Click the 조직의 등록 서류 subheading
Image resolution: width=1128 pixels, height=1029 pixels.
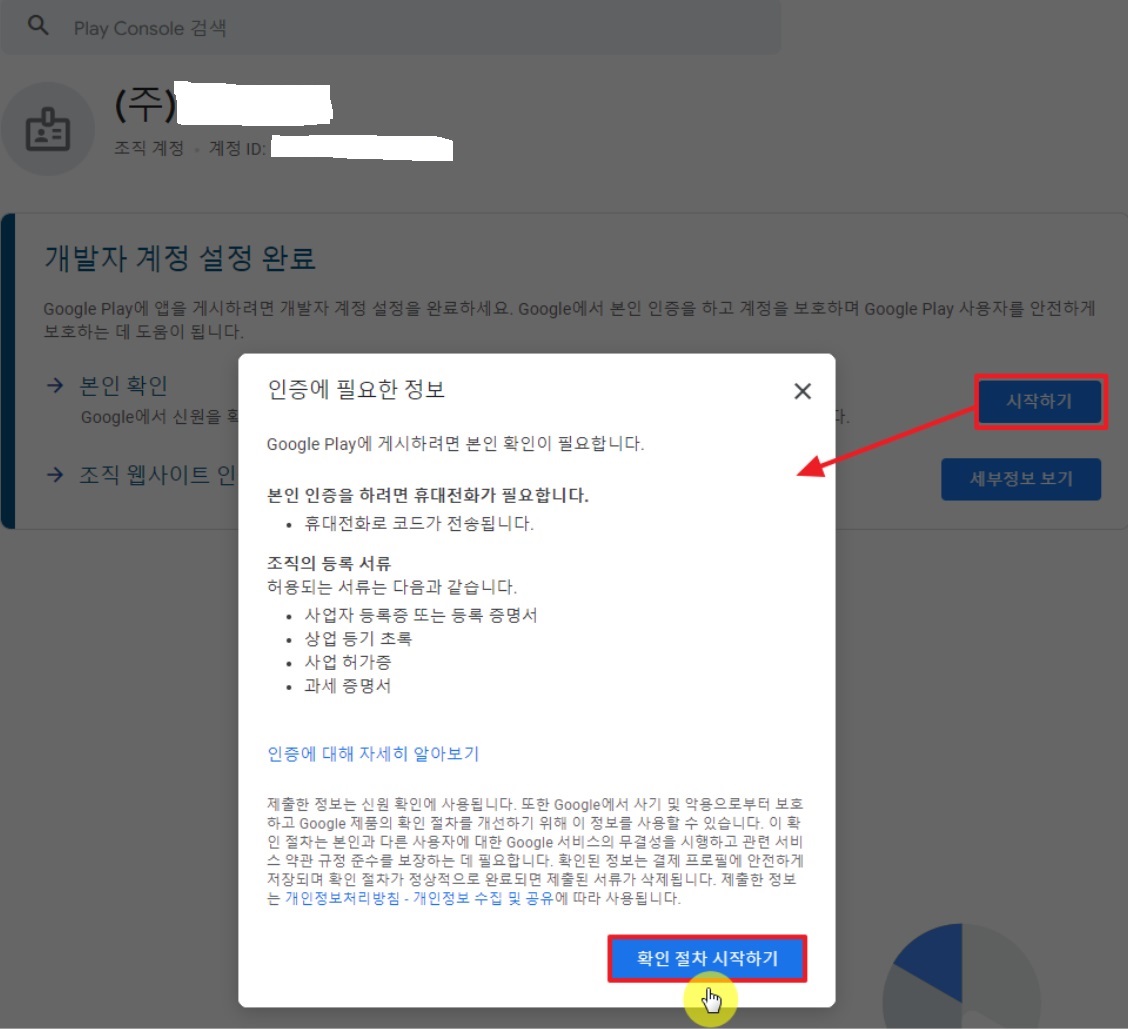point(329,563)
